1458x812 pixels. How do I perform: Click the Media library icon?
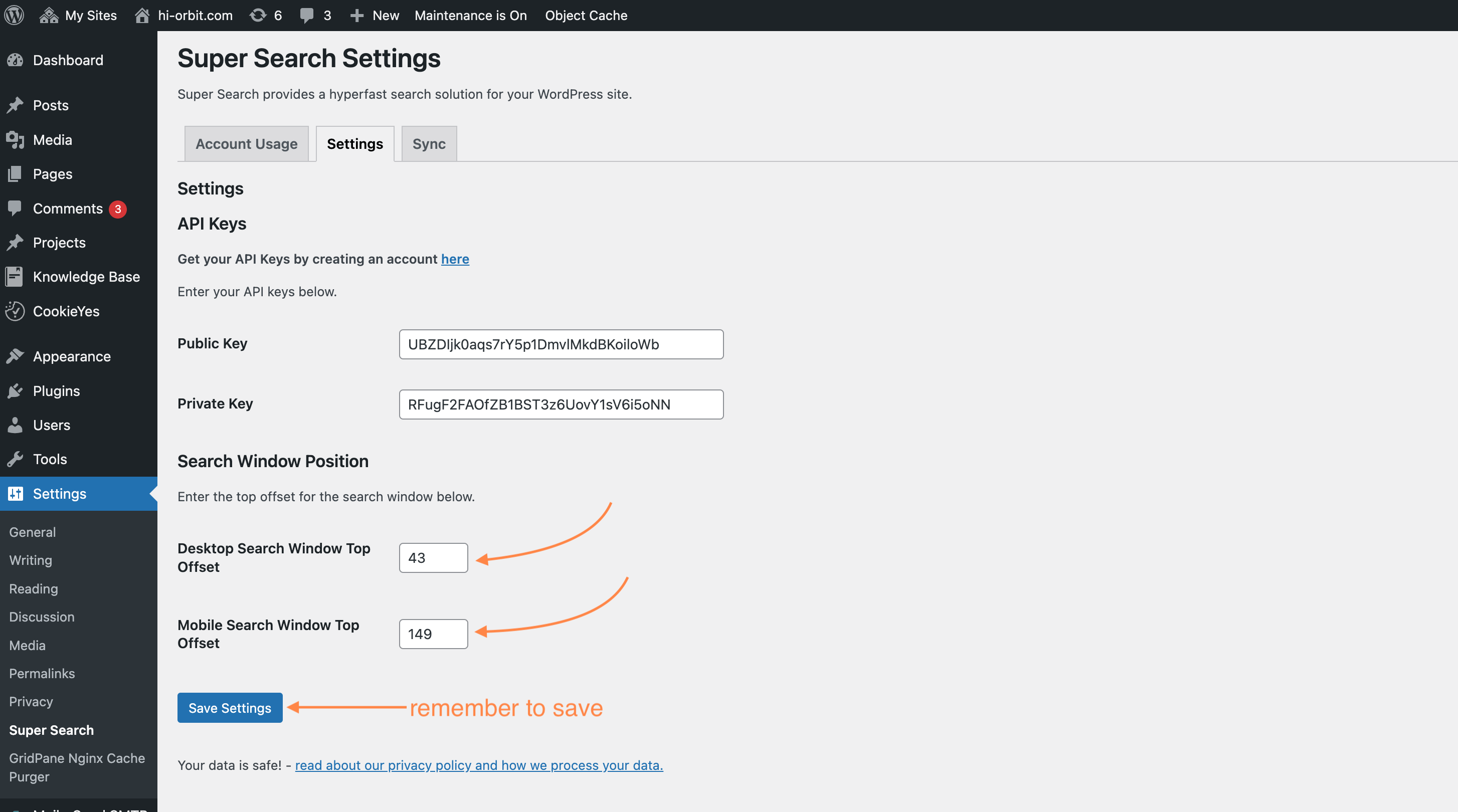[x=15, y=140]
